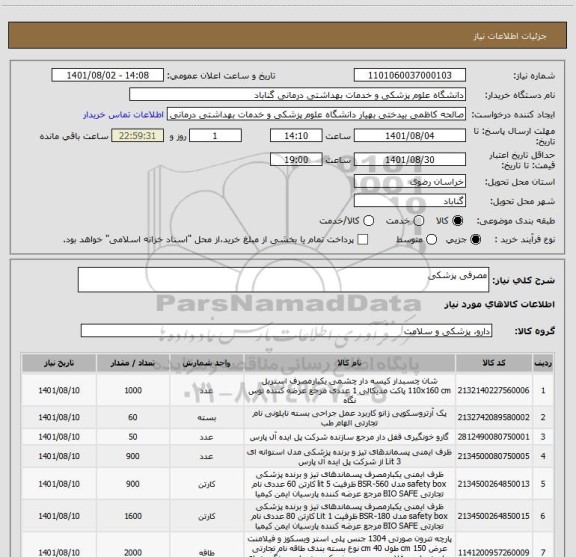Click the response deadline time 14:10

(x=296, y=136)
